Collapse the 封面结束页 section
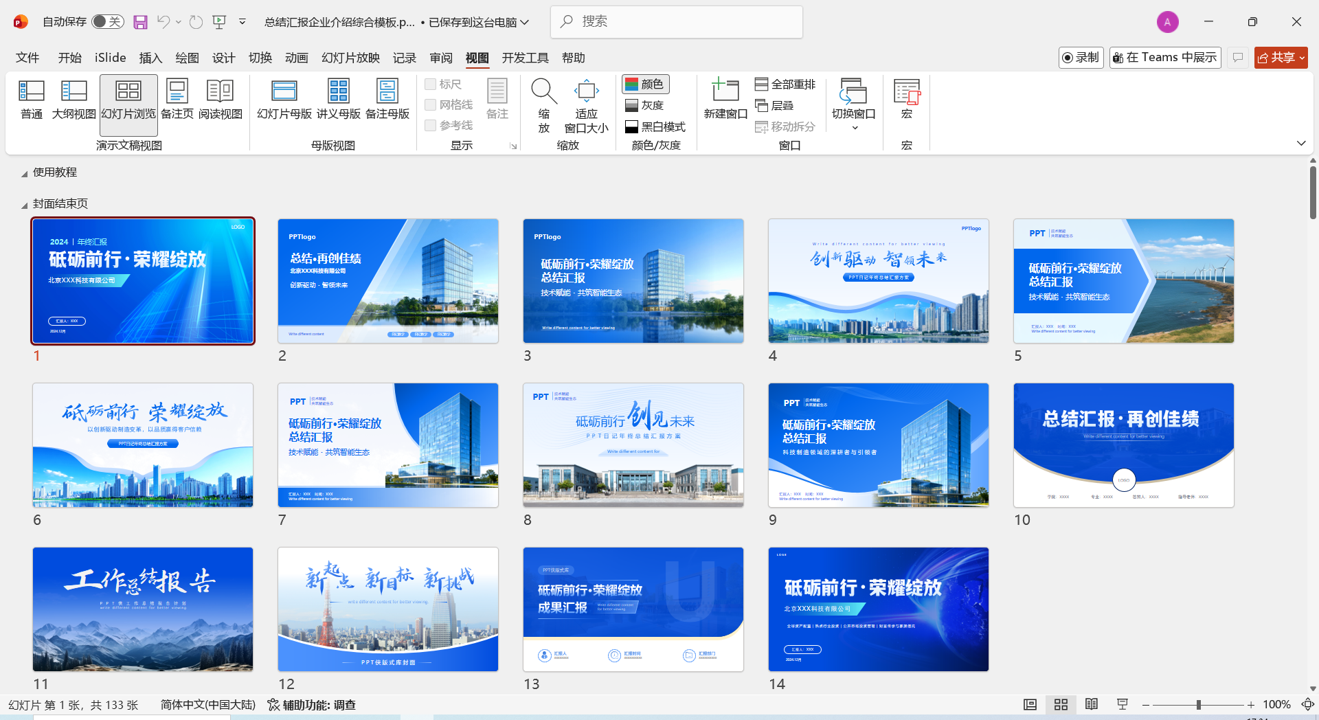The height and width of the screenshot is (720, 1319). point(24,204)
